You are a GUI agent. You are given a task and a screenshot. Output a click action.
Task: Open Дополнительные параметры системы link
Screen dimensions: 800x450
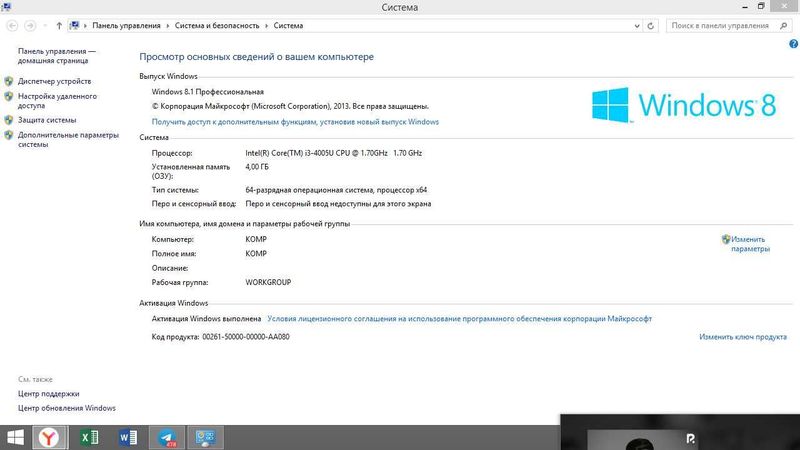tap(68, 139)
